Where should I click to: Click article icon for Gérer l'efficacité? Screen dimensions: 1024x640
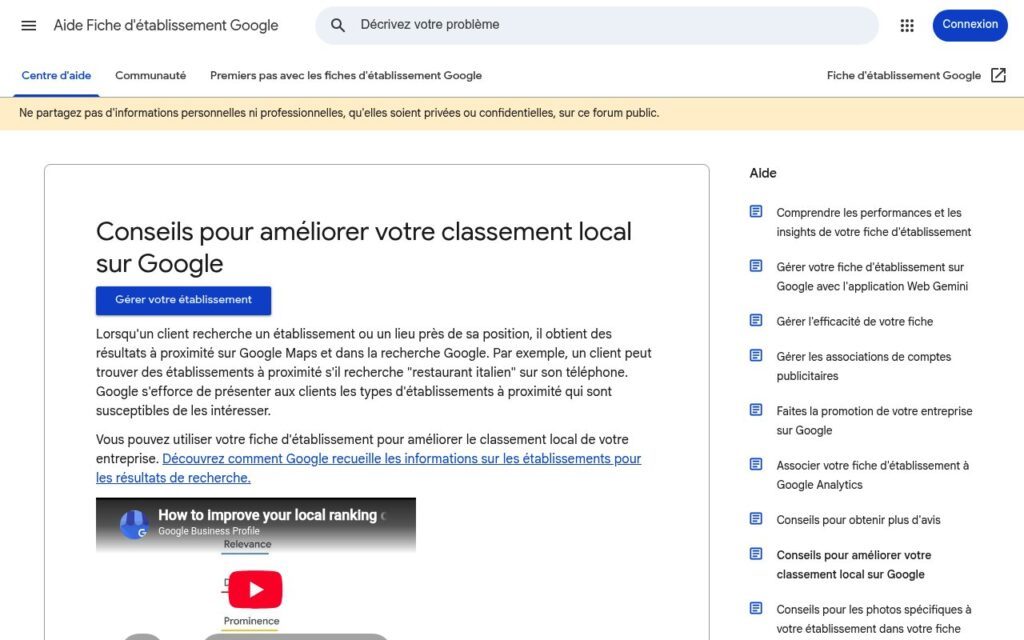point(756,320)
